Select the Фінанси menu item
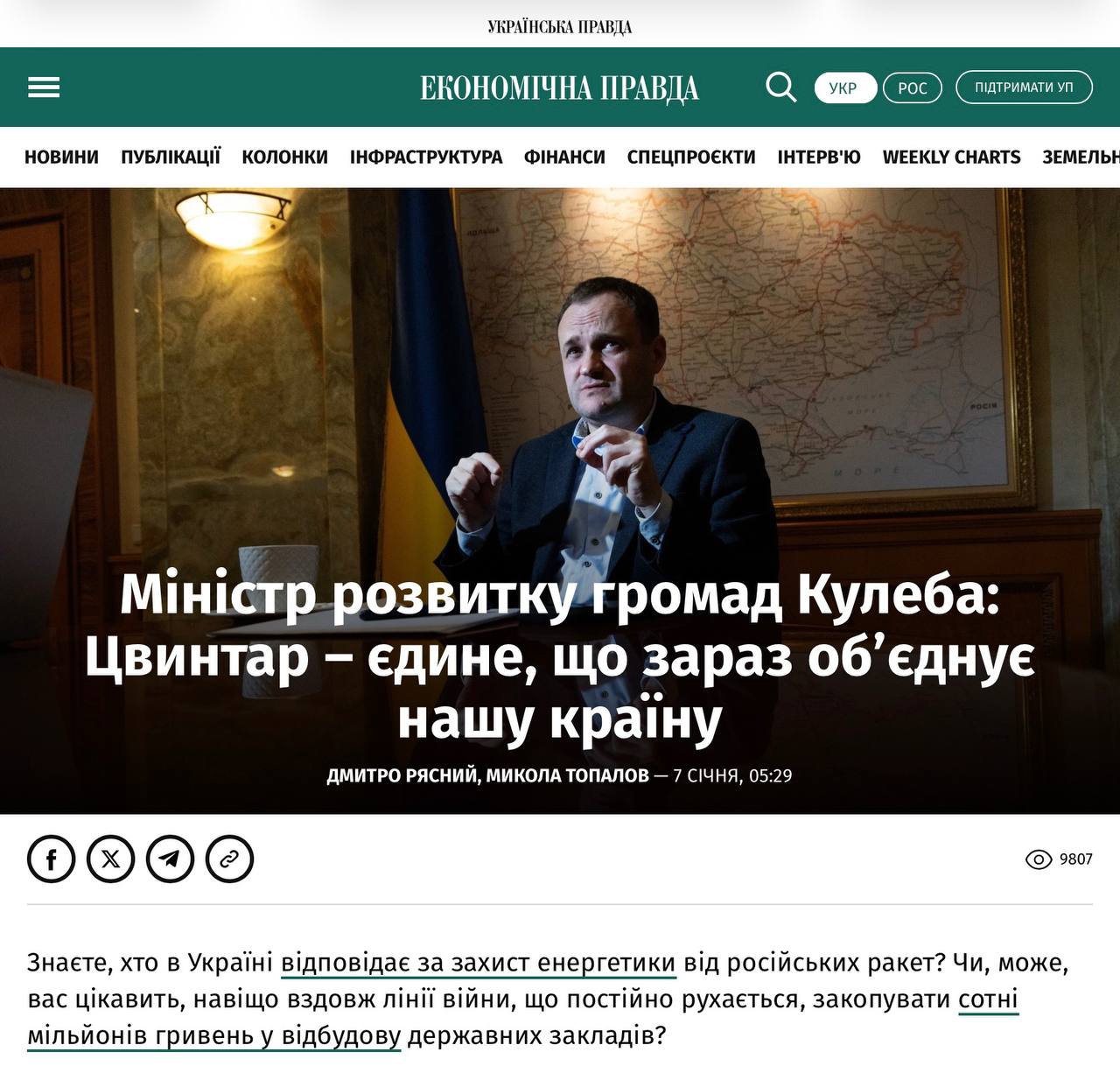Screen dimensions: 1120x1073 point(564,157)
